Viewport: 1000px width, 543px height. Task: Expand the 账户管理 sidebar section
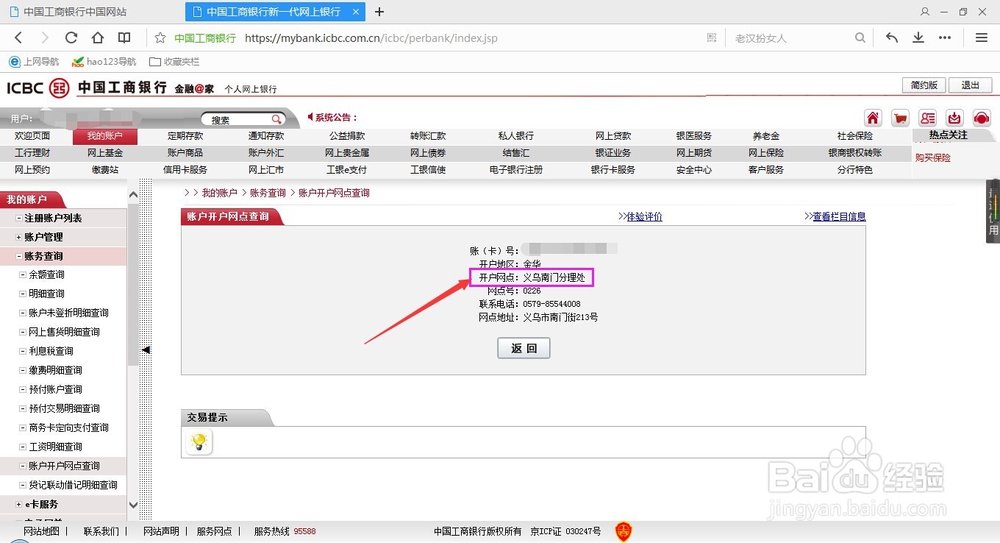(x=19, y=237)
